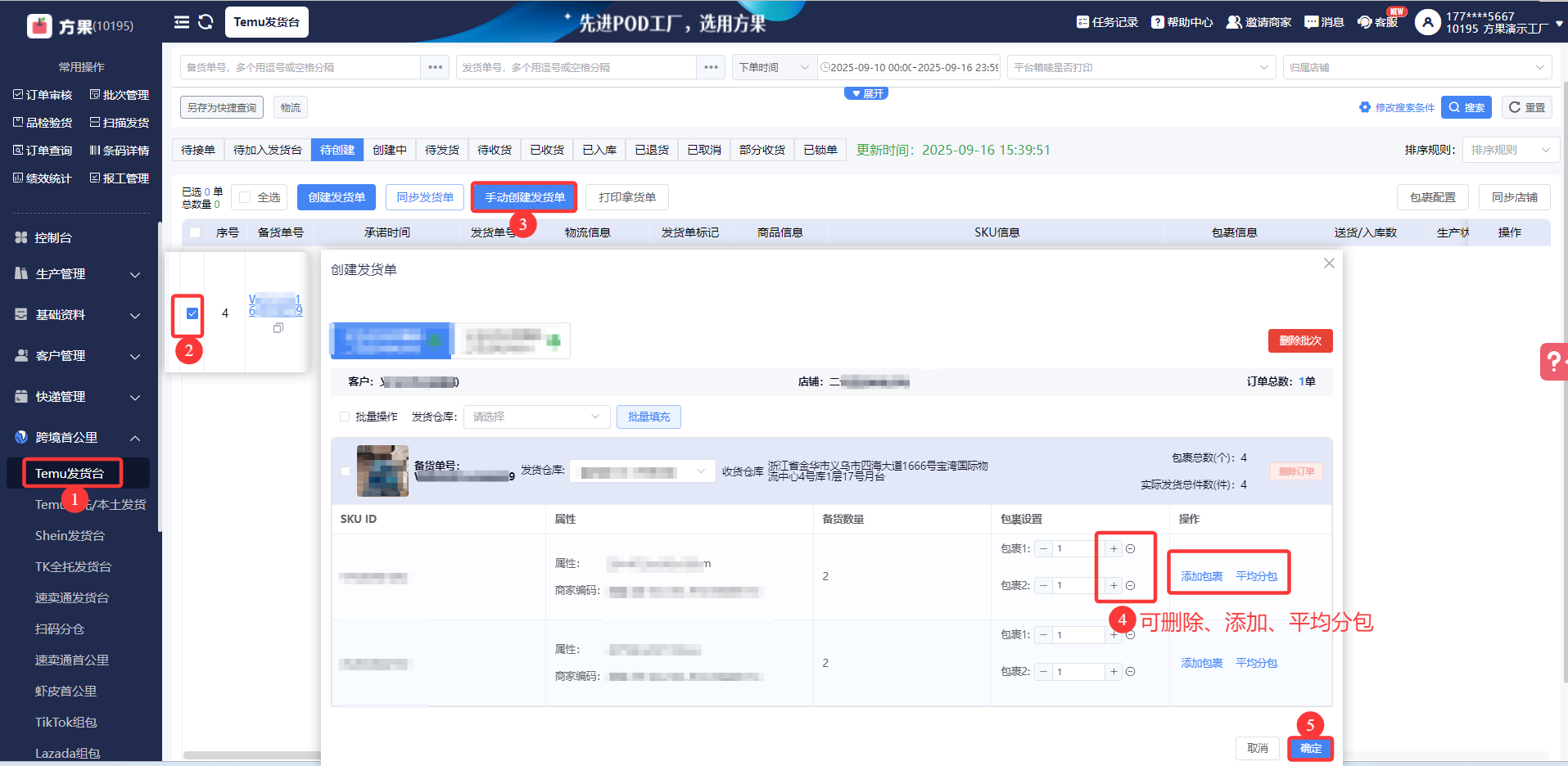The height and width of the screenshot is (766, 1568).
Task: Click the 备货单号 search input field
Action: 300,67
